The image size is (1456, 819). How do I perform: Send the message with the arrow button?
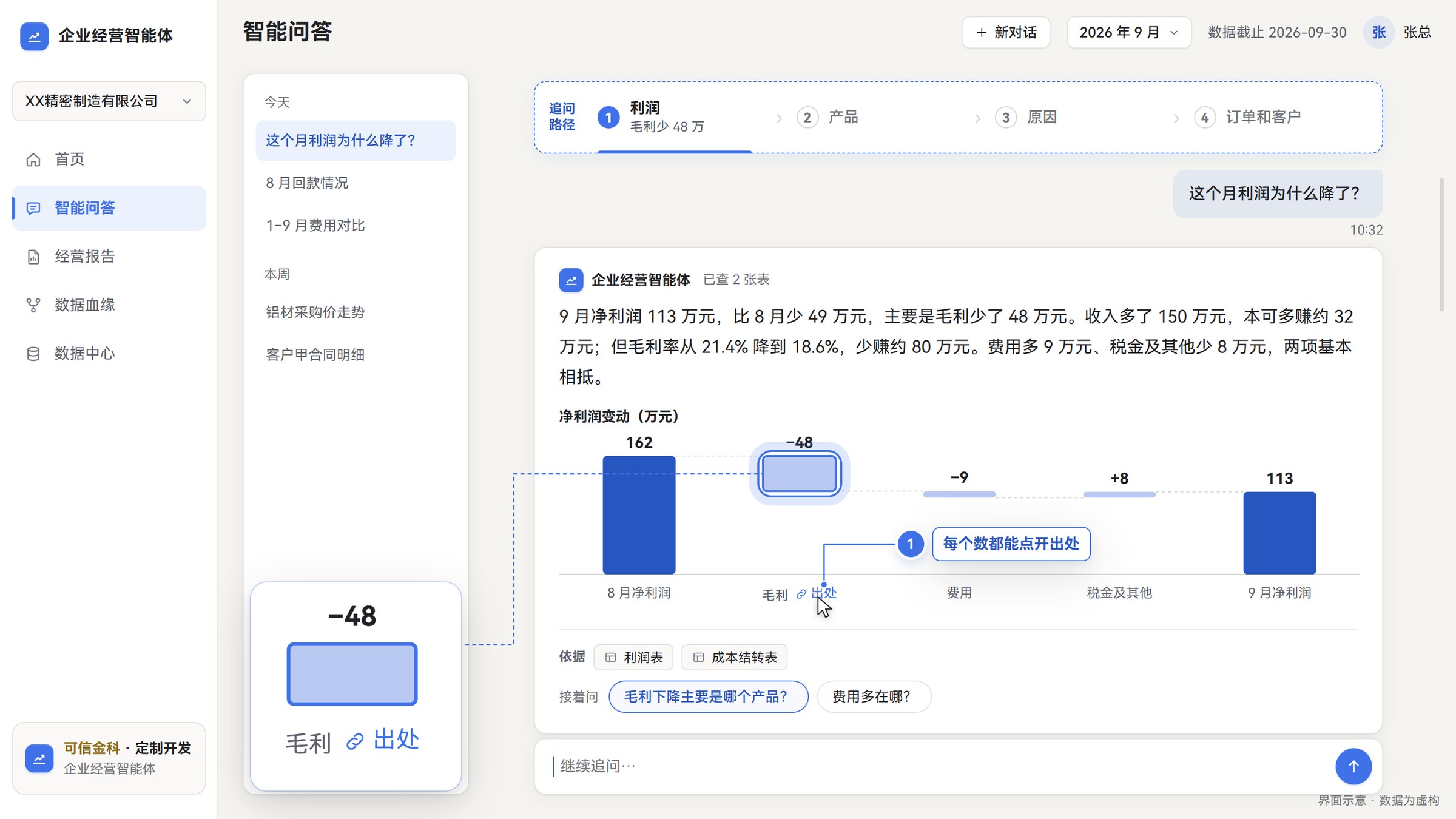[x=1353, y=766]
